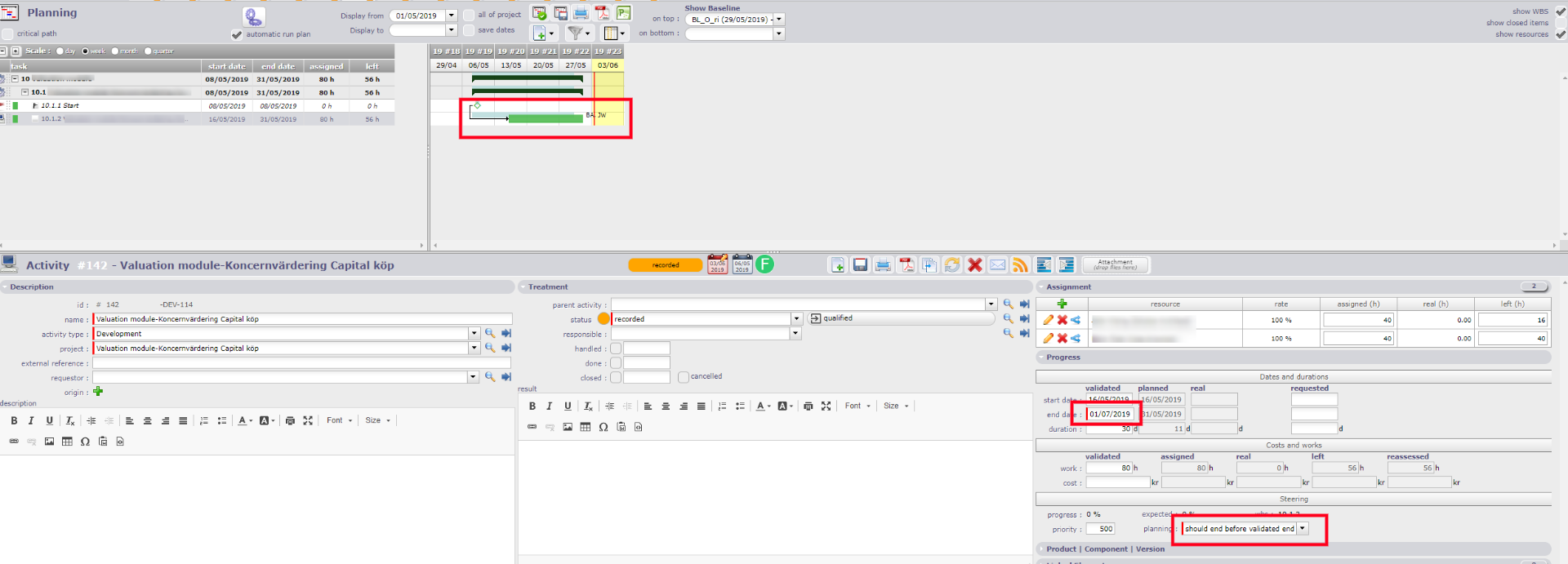
Task: Open the planning mode dropdown in Steering
Action: 1303,529
